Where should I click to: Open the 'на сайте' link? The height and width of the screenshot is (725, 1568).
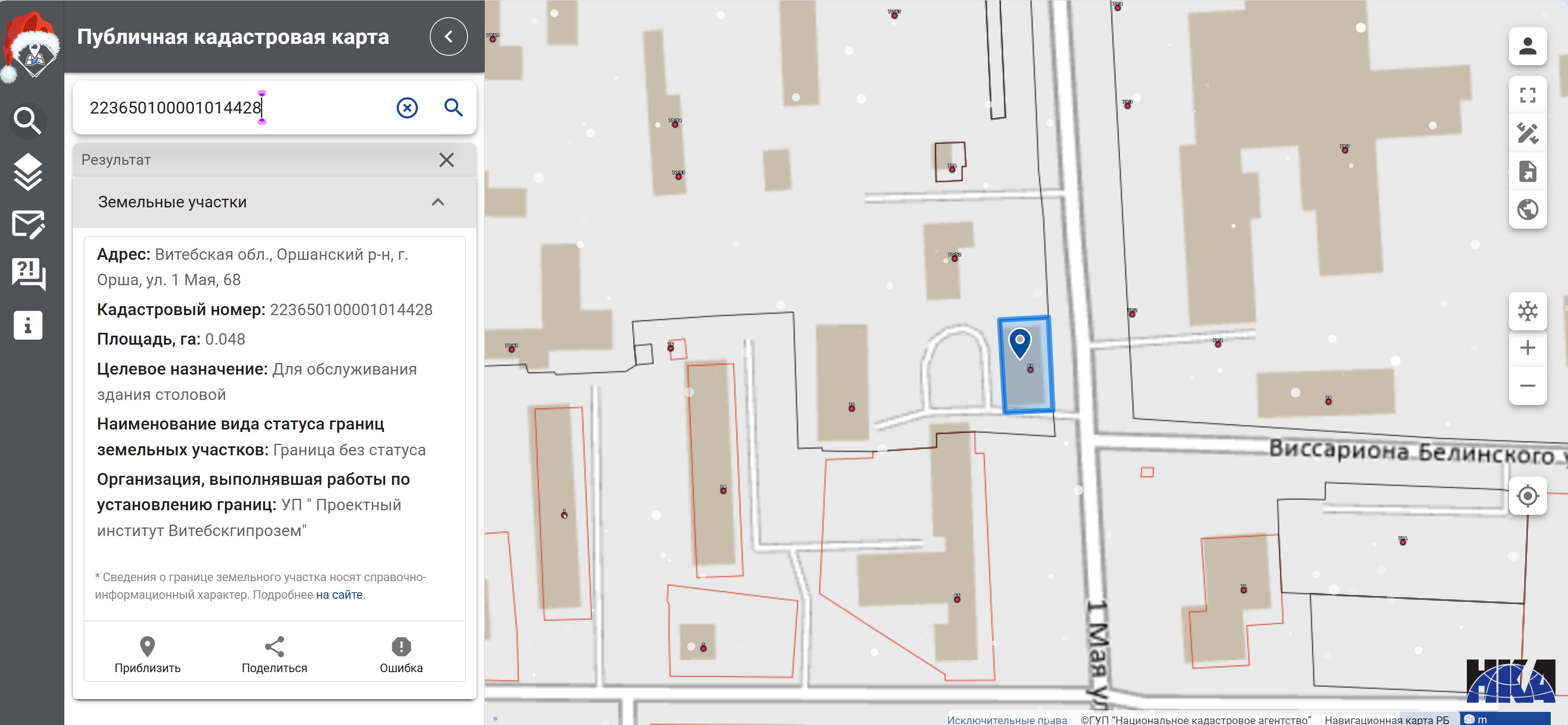[339, 595]
